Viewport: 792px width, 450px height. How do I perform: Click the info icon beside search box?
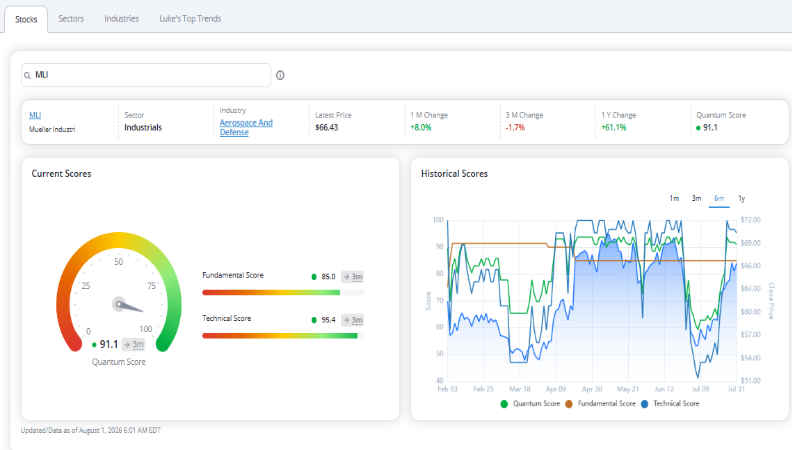coord(280,75)
